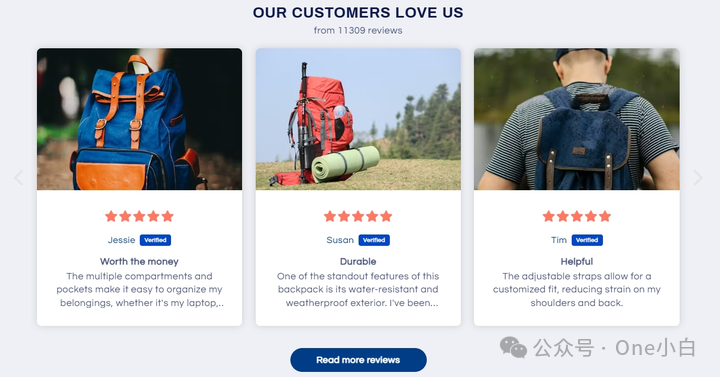Viewport: 720px width, 377px height.
Task: Open the 'Helpful' review title
Action: pos(577,261)
